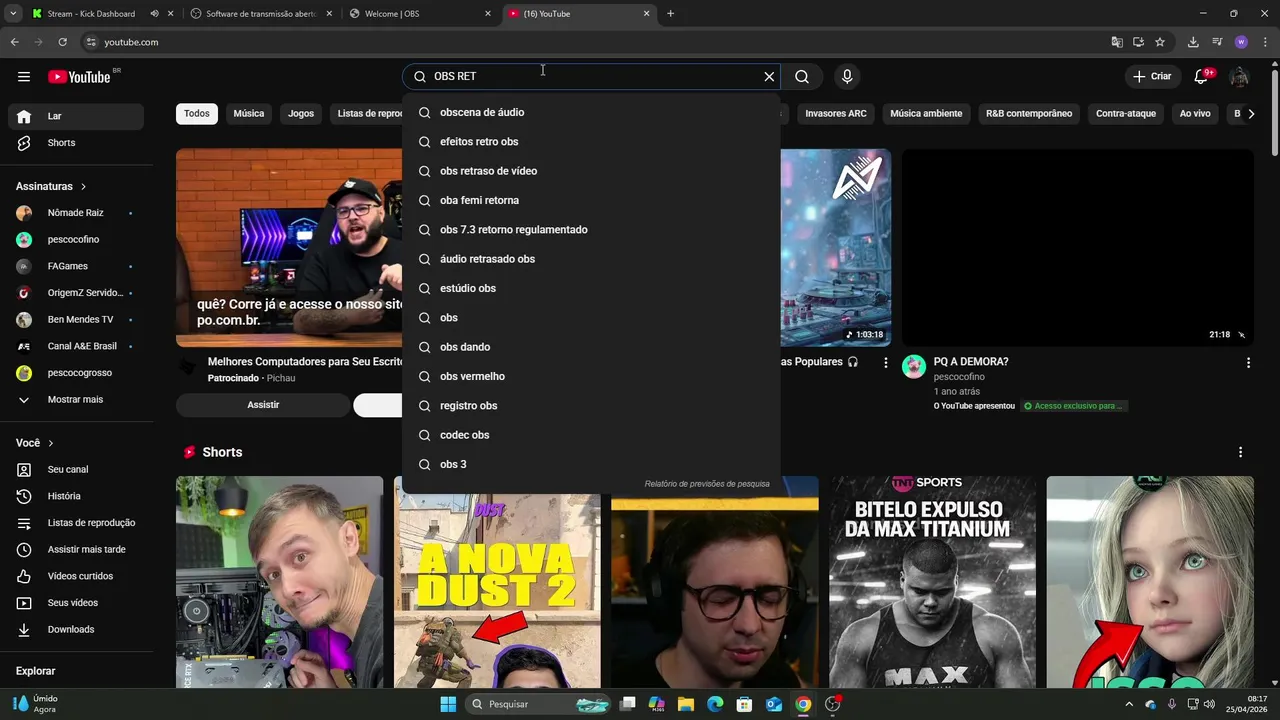Open the YouTube hamburger guide menu
Viewport: 1280px width, 720px height.
tap(24, 77)
